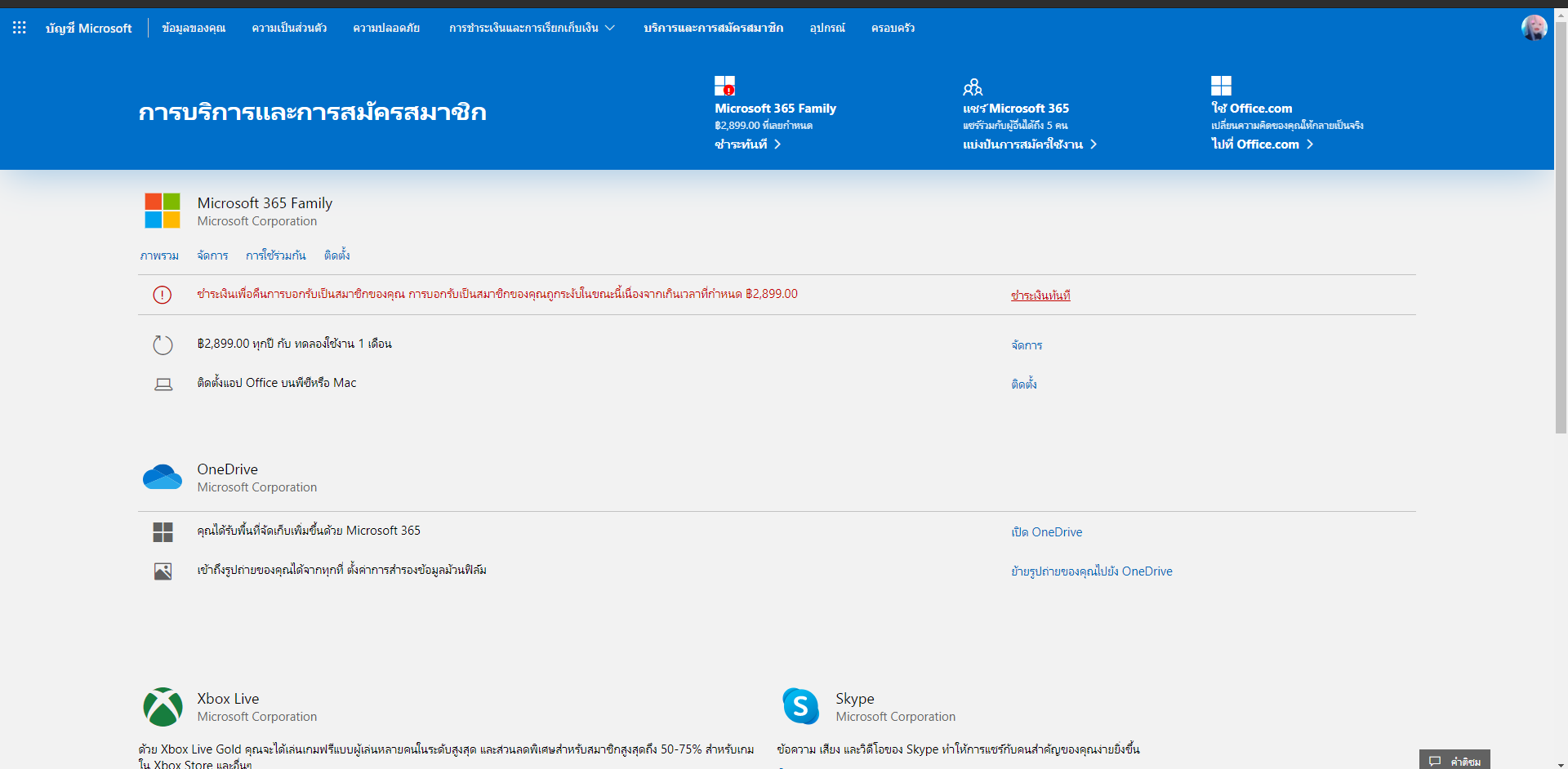Click the OneDrive cloud icon
Screen dimensions: 1568x769
click(163, 477)
